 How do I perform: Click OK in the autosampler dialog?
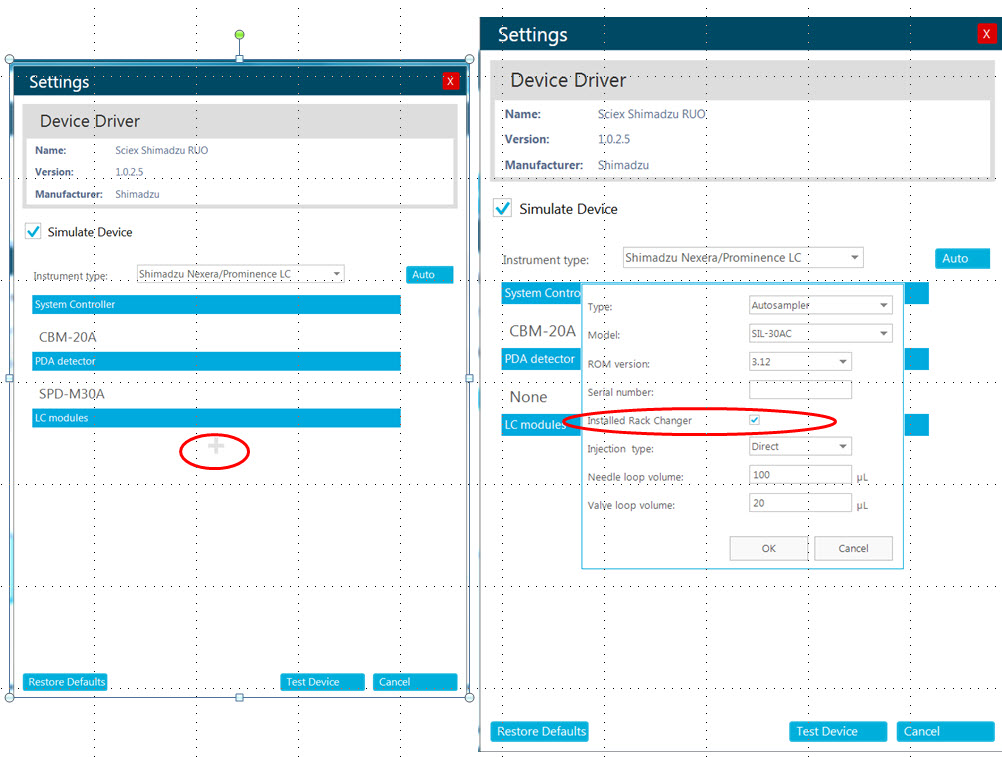coord(769,548)
